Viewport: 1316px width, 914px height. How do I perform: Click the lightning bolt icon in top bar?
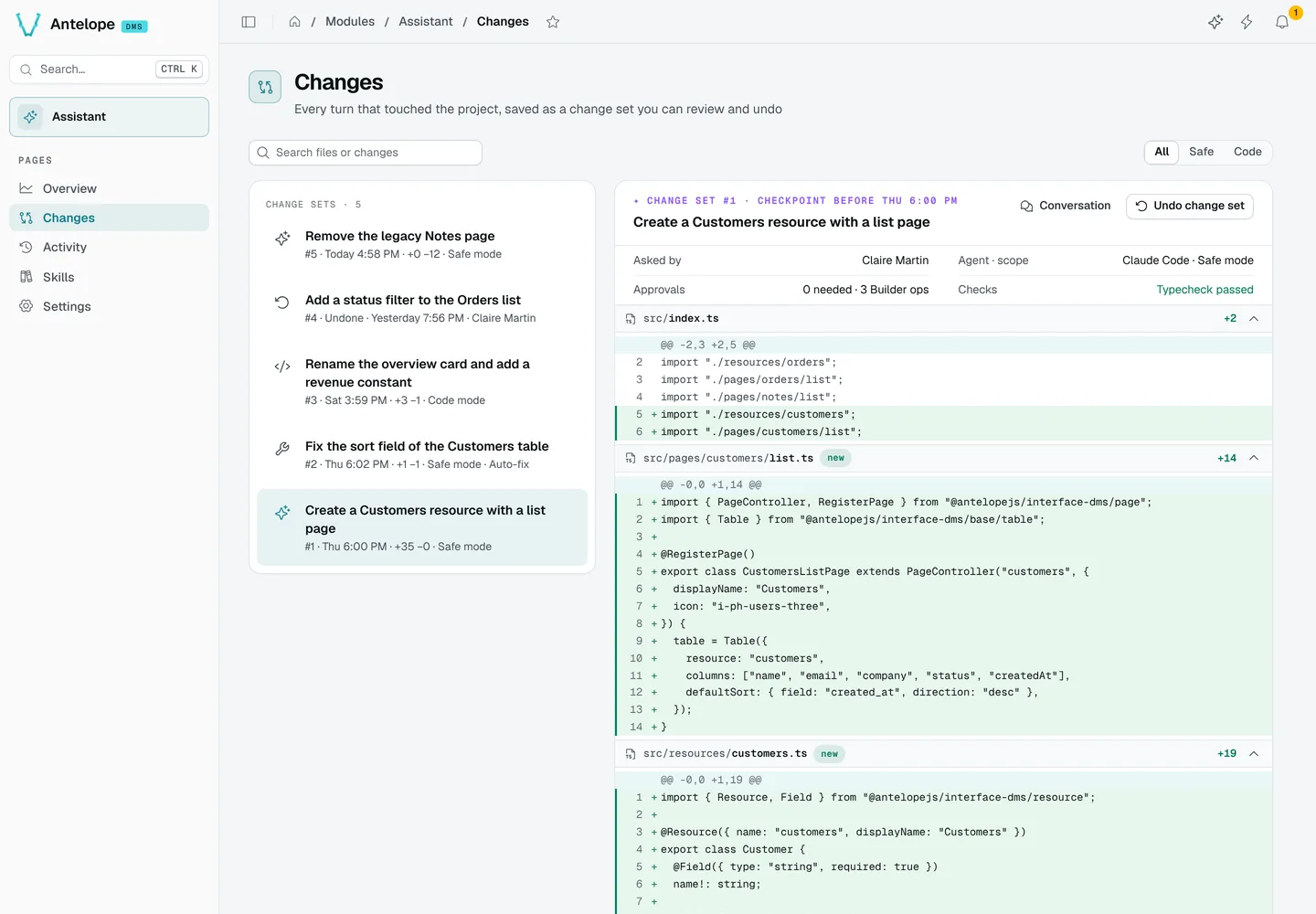(x=1247, y=22)
